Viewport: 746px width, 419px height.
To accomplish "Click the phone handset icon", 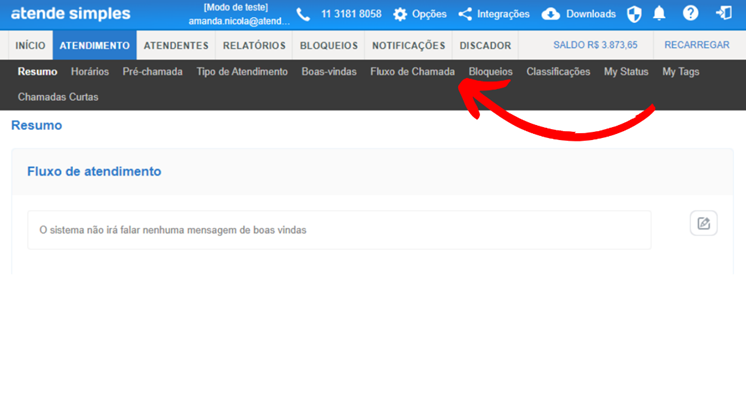I will (x=303, y=15).
